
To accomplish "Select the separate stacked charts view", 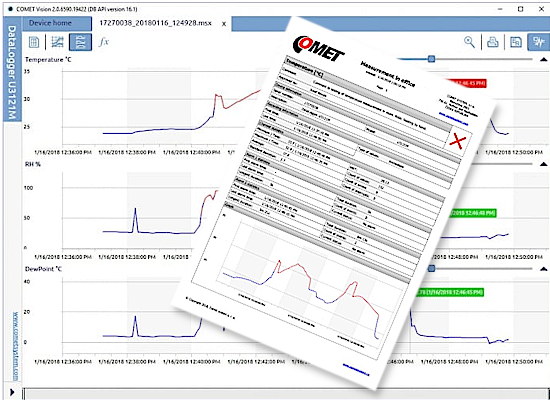I will pos(81,42).
